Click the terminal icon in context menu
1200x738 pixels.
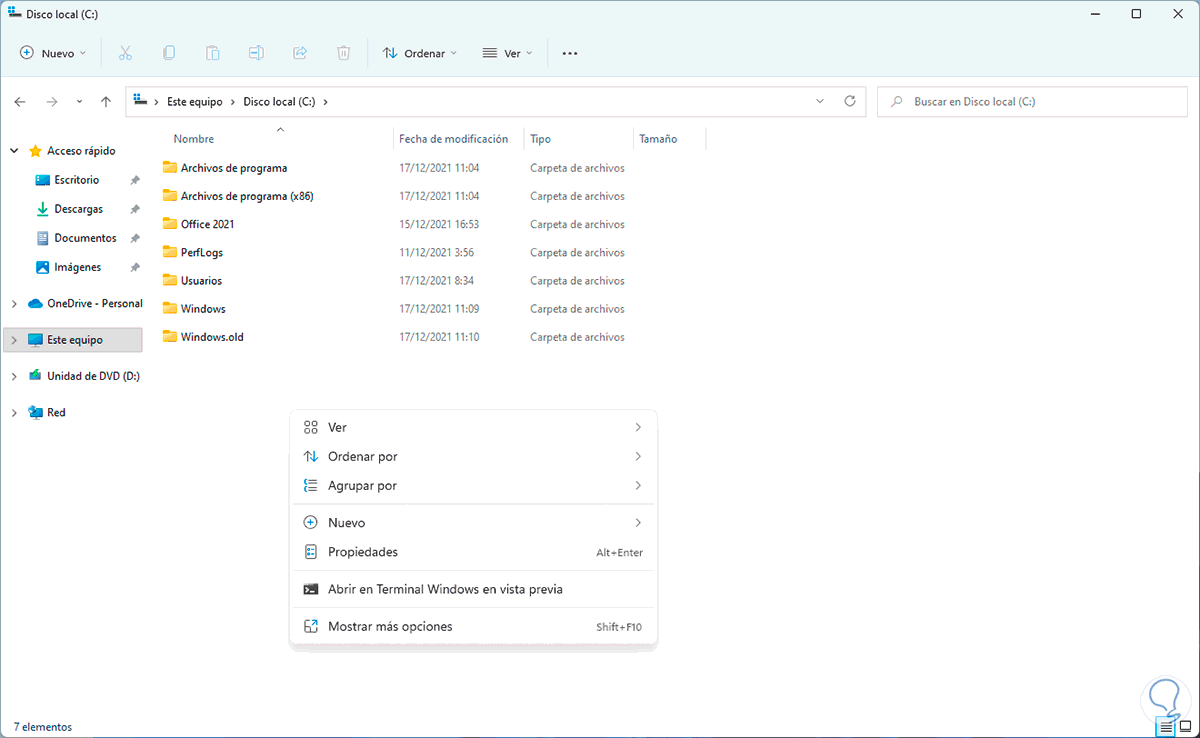coord(310,589)
